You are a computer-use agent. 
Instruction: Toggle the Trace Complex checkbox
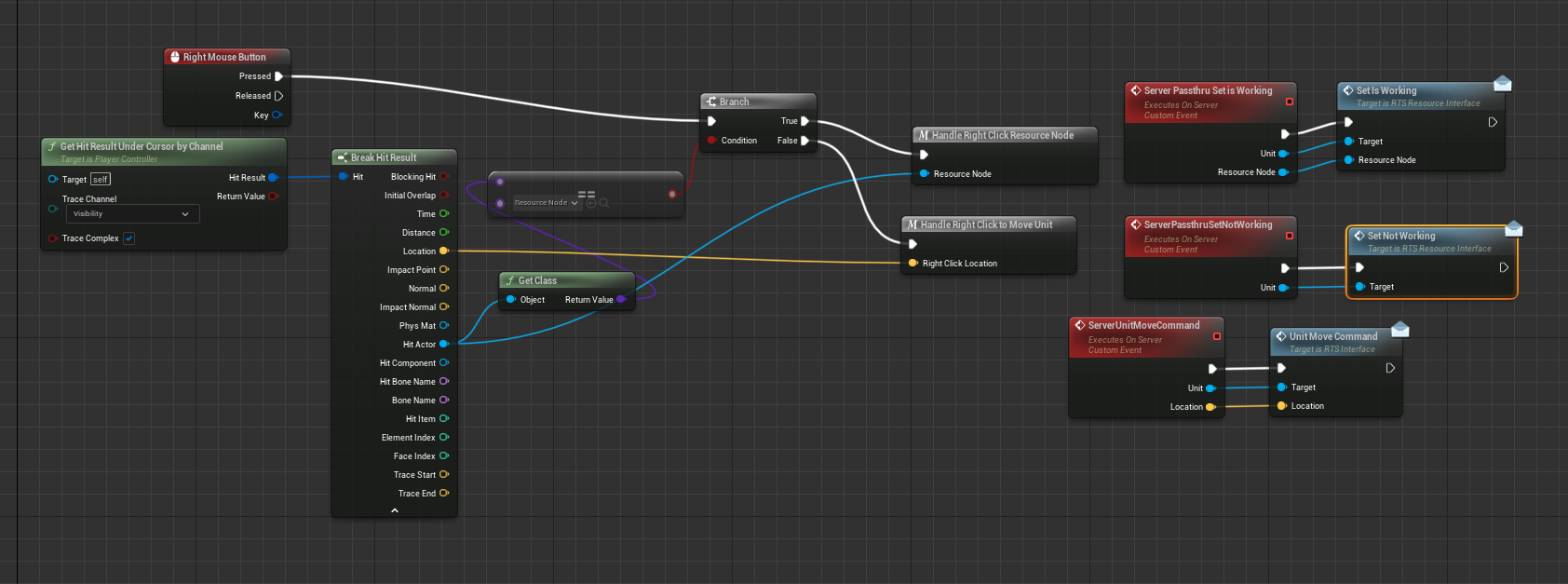(x=129, y=238)
